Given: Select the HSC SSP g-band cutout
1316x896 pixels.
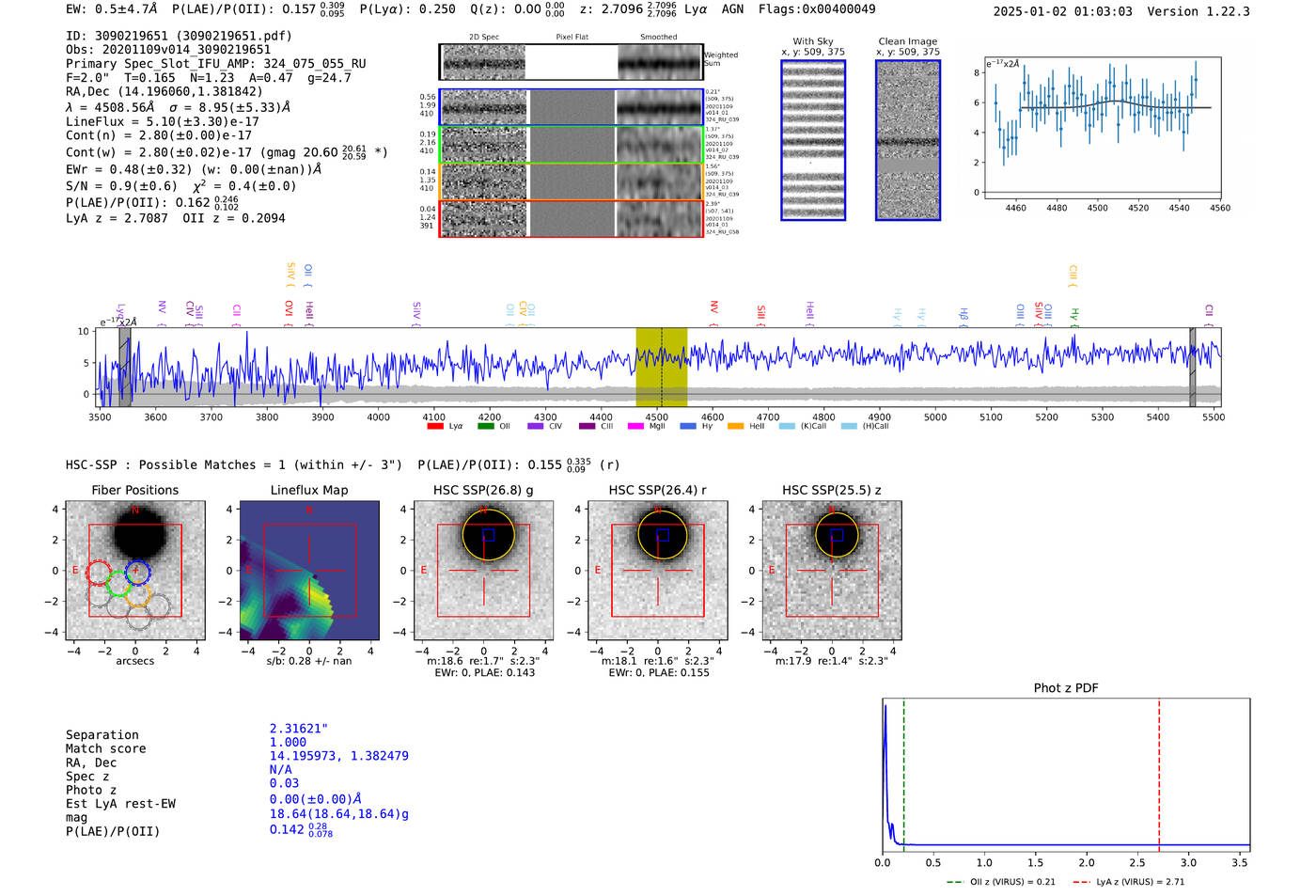Looking at the screenshot, I should tap(484, 571).
